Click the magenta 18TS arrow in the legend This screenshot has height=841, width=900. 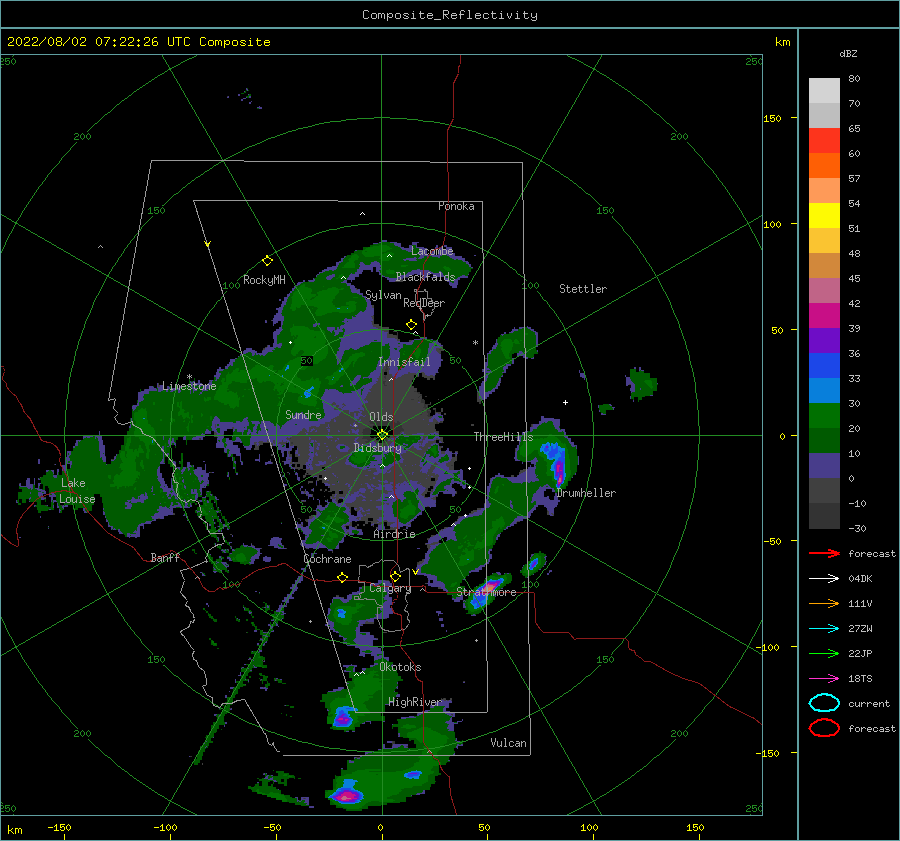pos(824,679)
